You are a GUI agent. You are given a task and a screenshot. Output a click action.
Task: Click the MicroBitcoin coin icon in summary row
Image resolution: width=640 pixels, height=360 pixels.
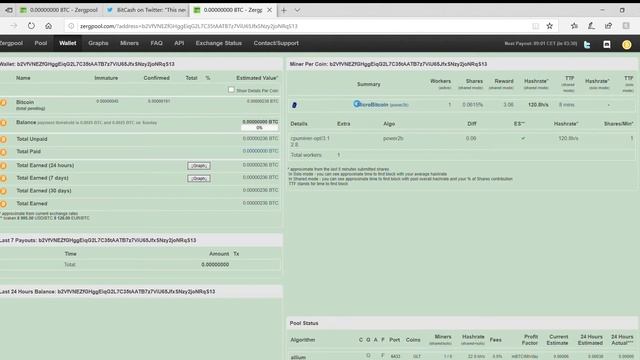click(x=357, y=104)
